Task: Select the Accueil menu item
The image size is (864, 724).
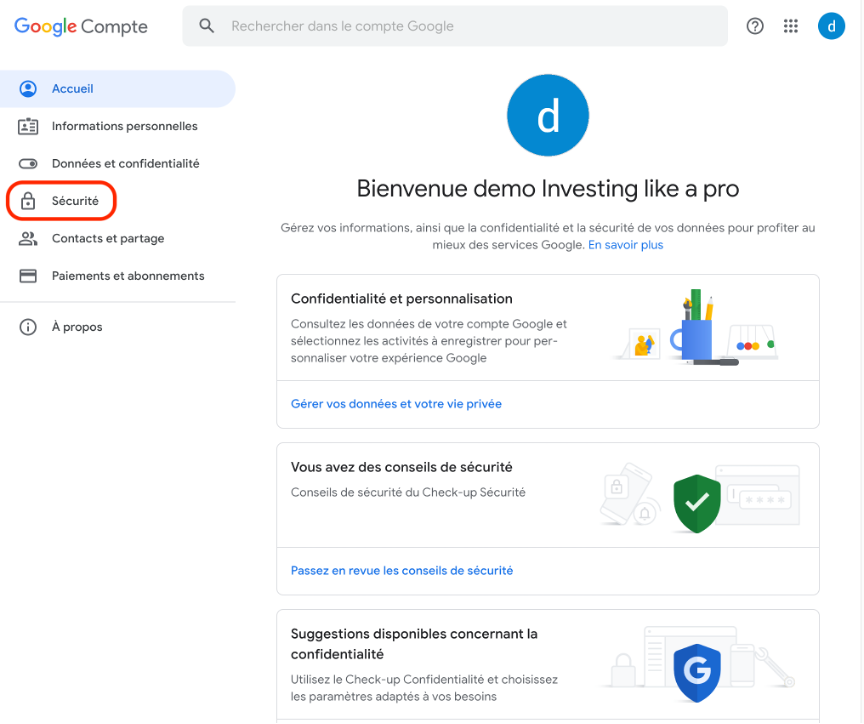Action: click(x=117, y=89)
